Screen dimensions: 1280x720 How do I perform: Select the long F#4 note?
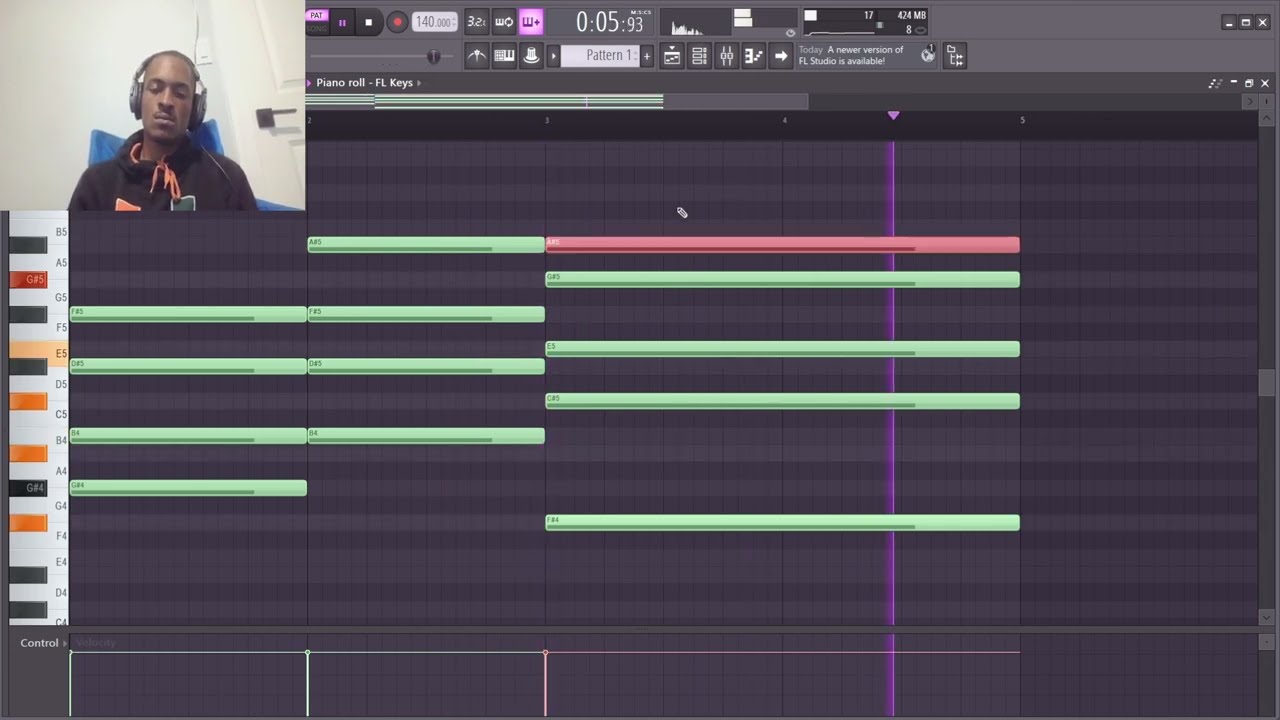pyautogui.click(x=782, y=523)
